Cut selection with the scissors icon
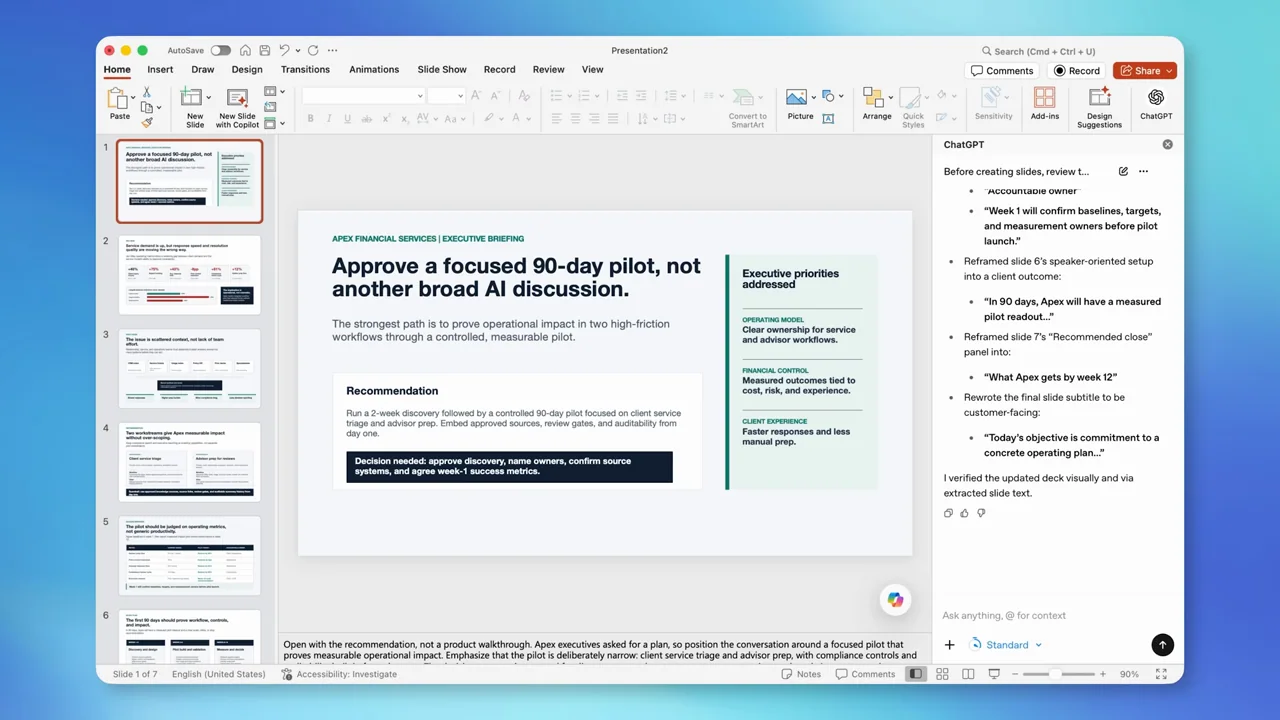Image resolution: width=1280 pixels, height=720 pixels. click(x=147, y=92)
